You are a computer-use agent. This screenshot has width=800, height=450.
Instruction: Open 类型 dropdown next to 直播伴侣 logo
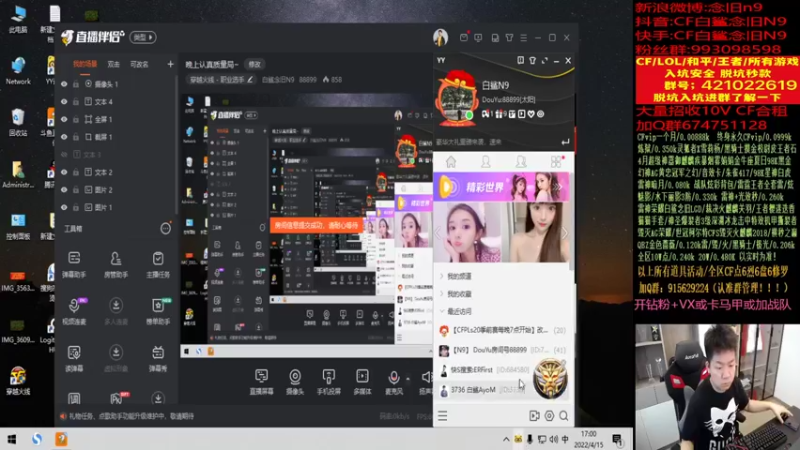143,37
